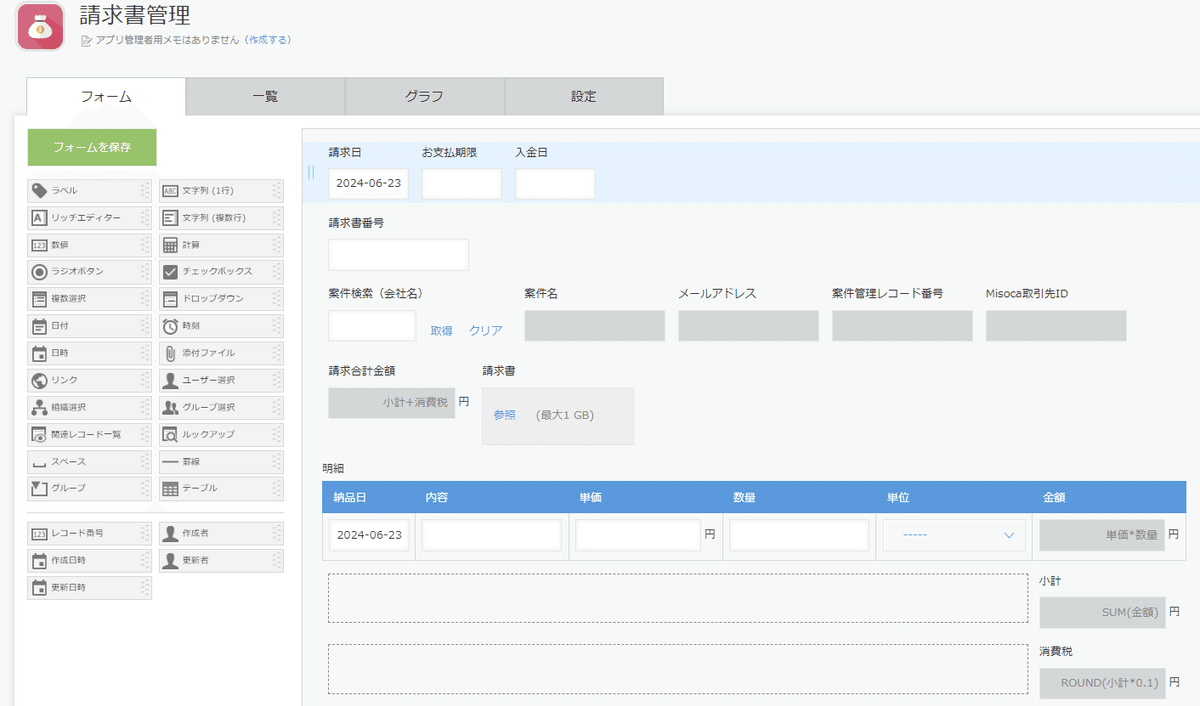
Task: Click the 納品日 date cell in table
Action: click(369, 535)
